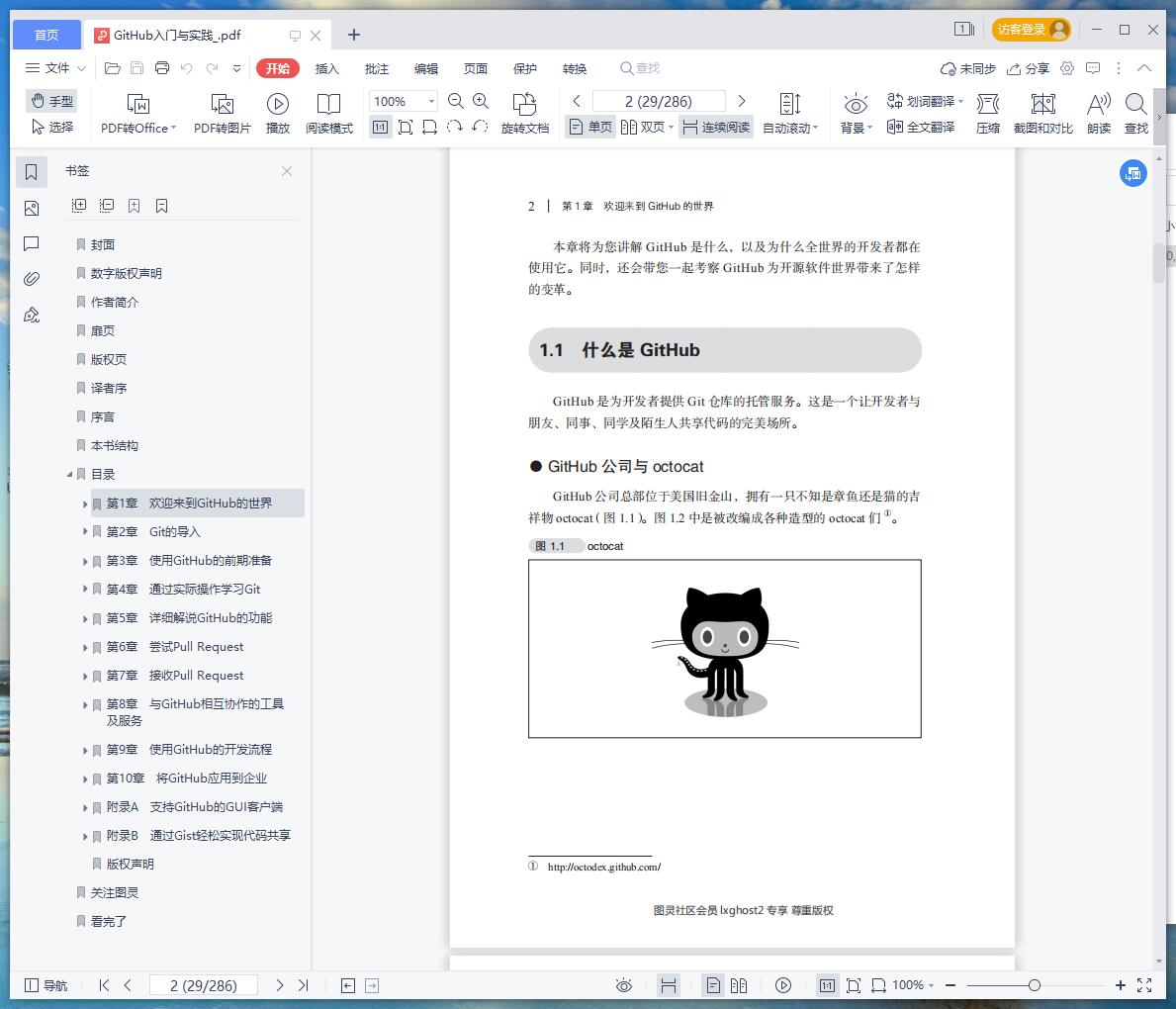Expand 第2章 Git的导入 bookmark
Screen dimensions: 1176x1009
pyautogui.click(x=85, y=531)
